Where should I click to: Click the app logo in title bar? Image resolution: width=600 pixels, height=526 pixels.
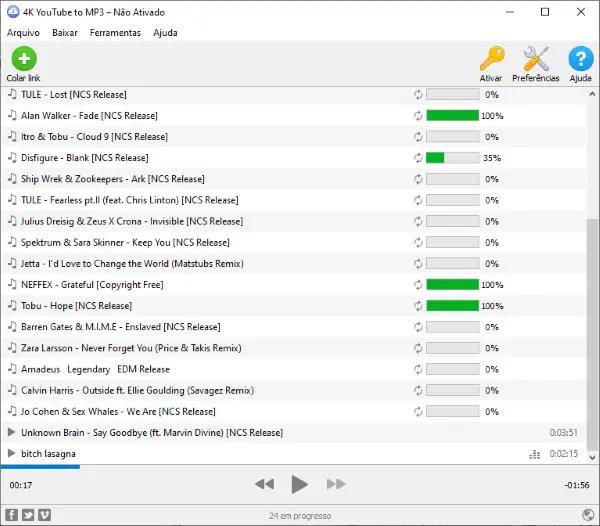click(x=13, y=12)
